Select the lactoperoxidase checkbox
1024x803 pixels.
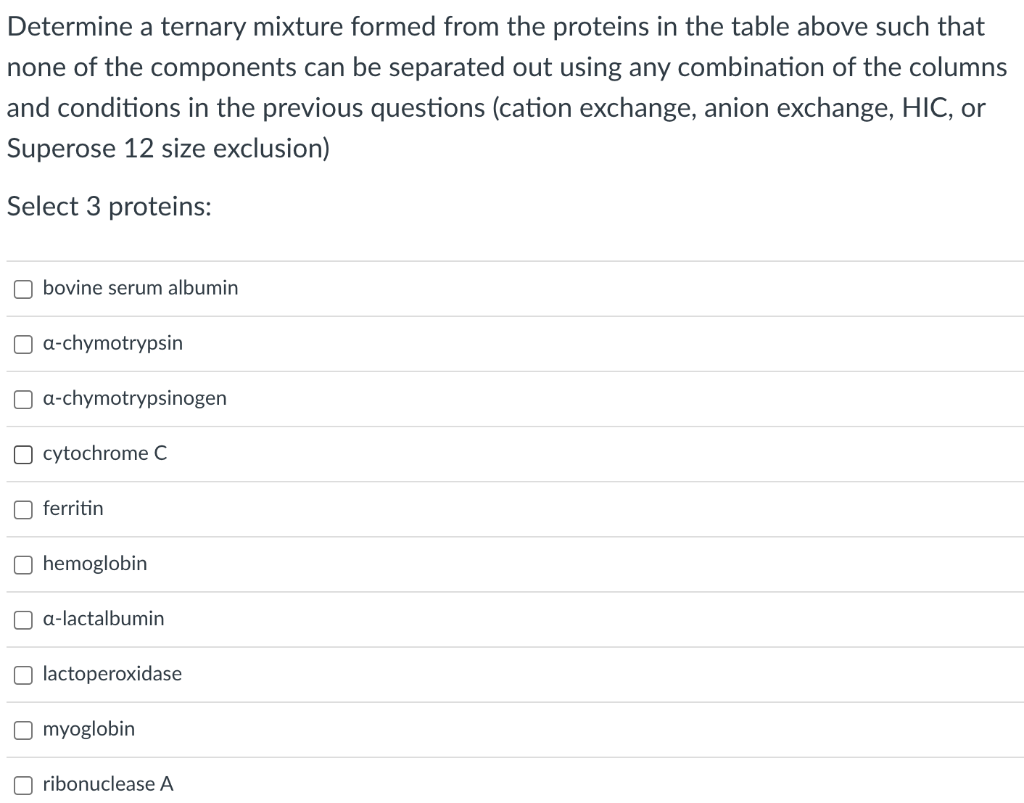[x=21, y=674]
